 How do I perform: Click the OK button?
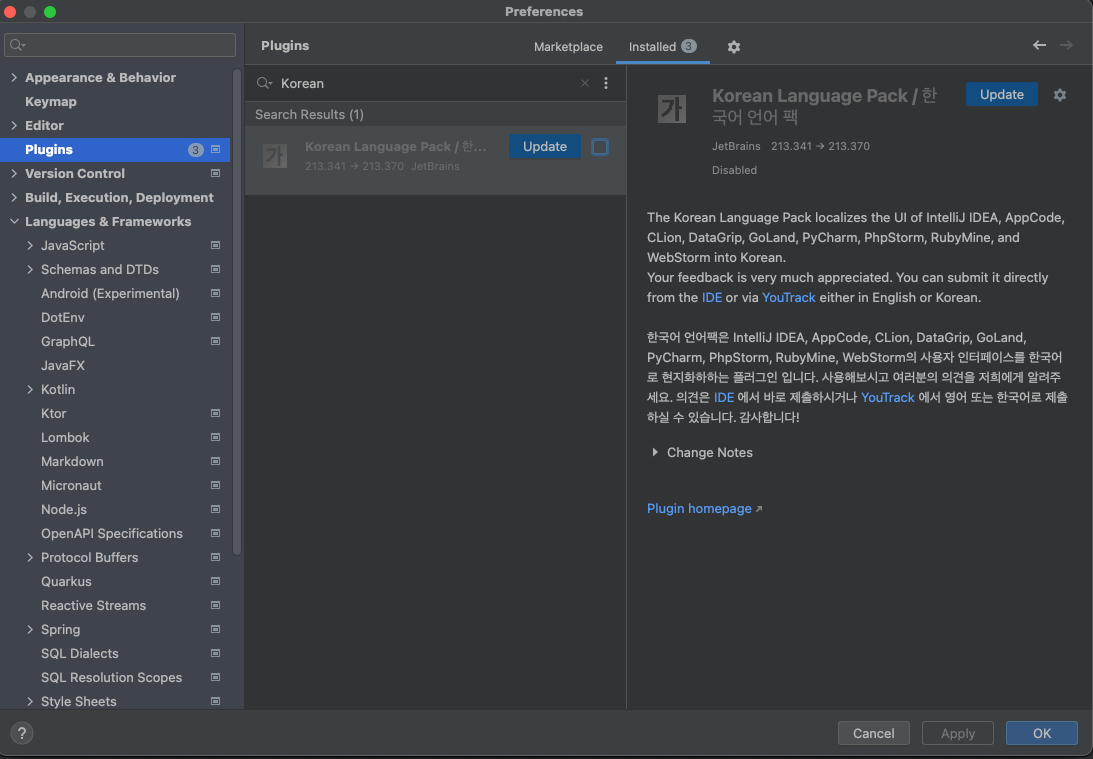click(1041, 733)
